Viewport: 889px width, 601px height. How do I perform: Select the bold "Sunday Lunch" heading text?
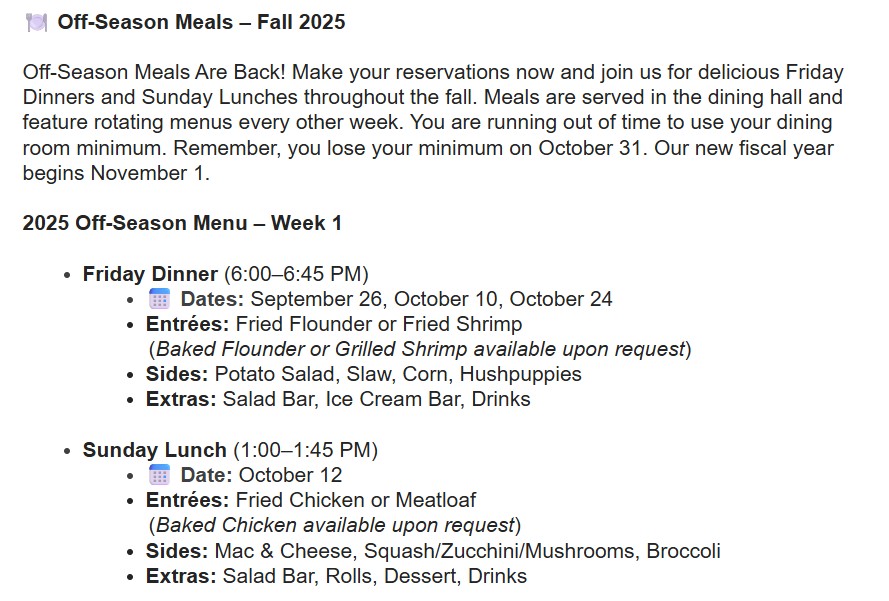[154, 450]
